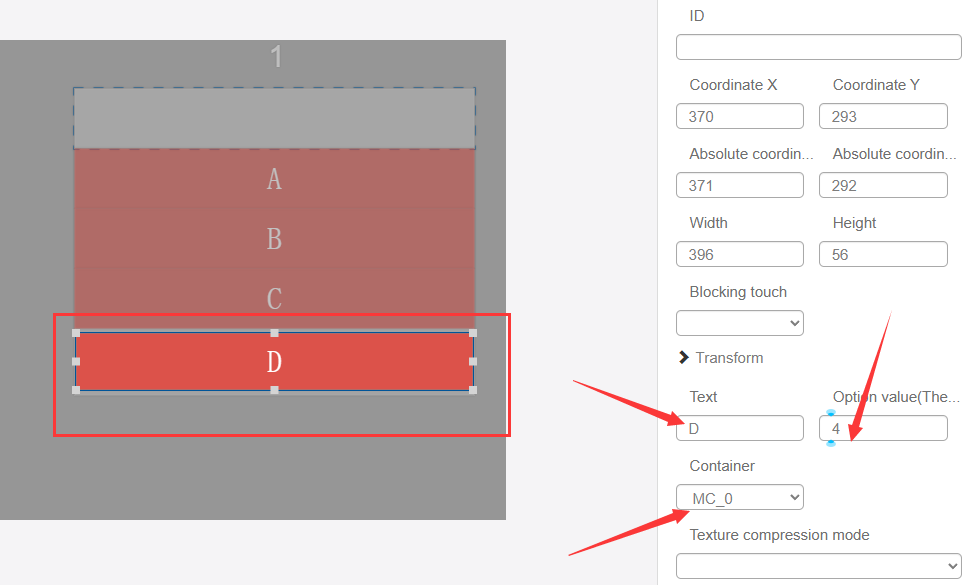
Task: Click the absolute coordinate field showing 292
Action: (x=883, y=186)
